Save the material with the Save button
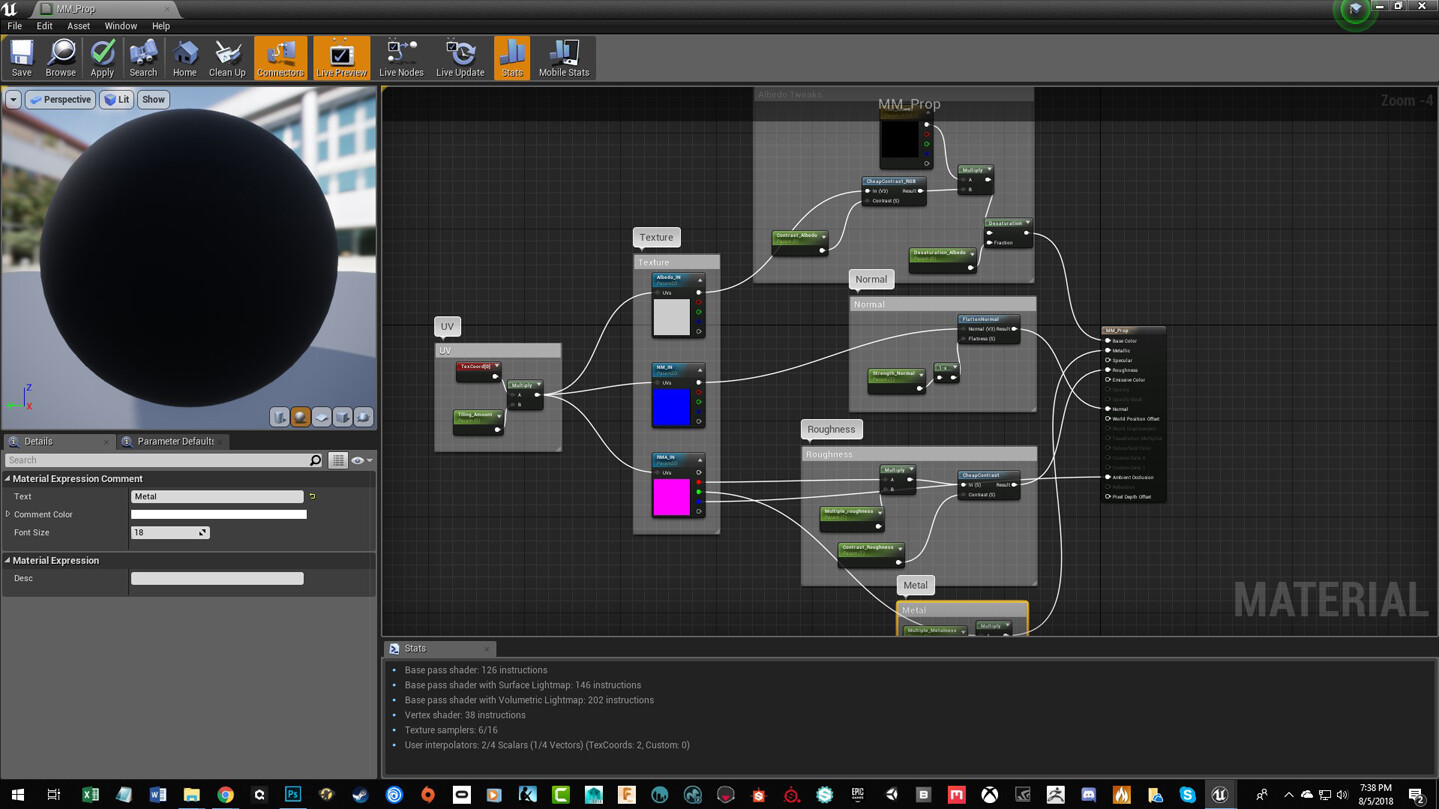Image resolution: width=1439 pixels, height=809 pixels. (x=21, y=59)
